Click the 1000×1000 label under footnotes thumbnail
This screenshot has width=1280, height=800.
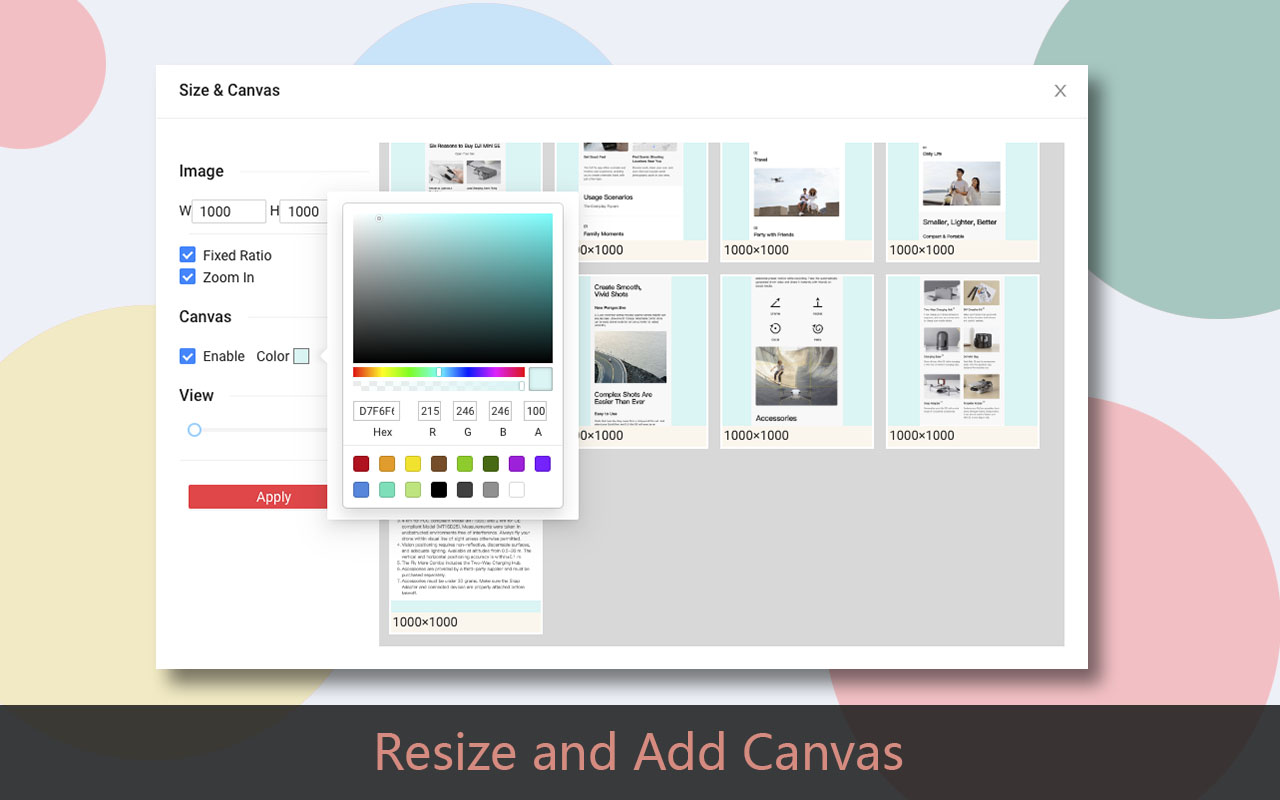[x=425, y=622]
